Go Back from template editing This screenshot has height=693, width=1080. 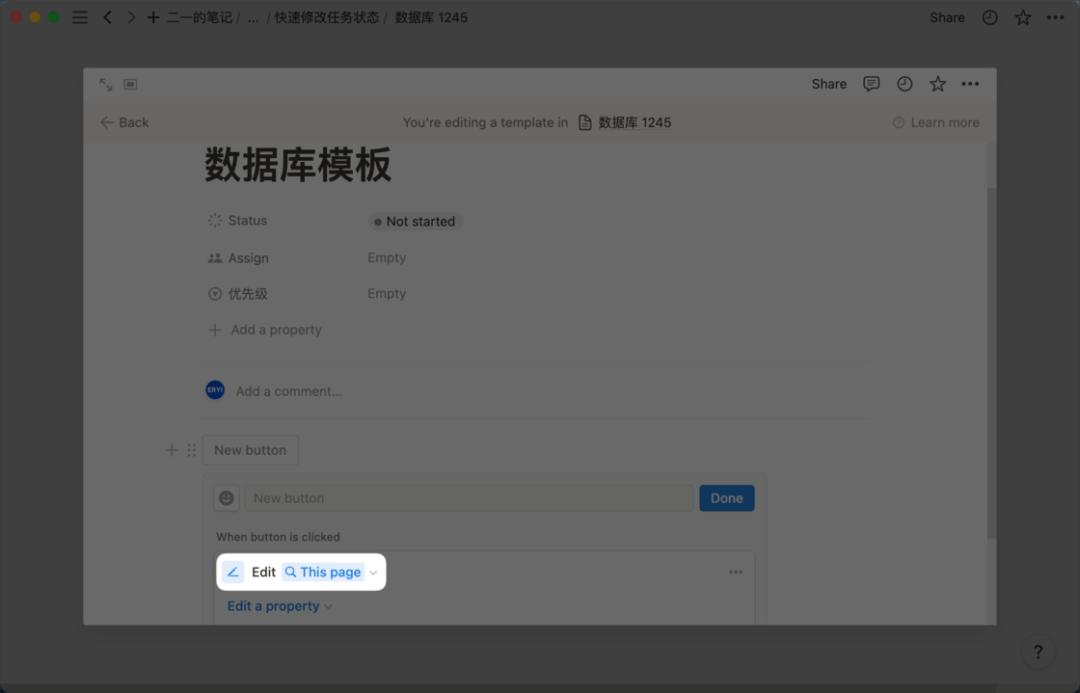click(125, 123)
